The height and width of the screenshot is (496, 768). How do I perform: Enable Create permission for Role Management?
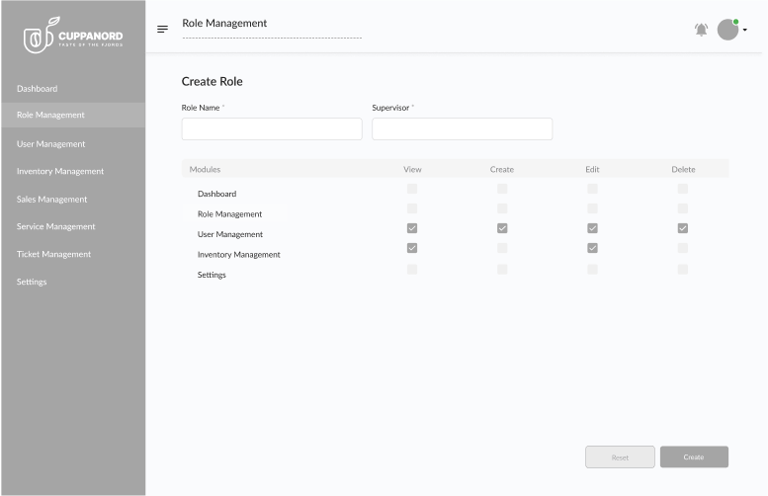tap(502, 208)
